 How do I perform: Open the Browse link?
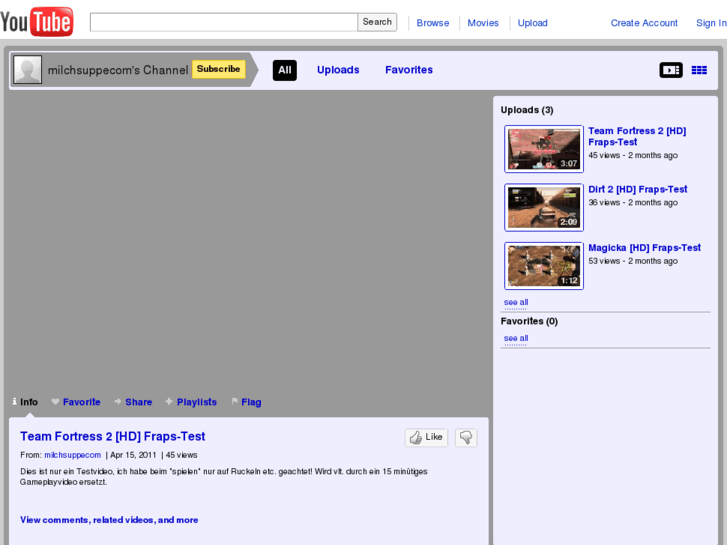[433, 23]
